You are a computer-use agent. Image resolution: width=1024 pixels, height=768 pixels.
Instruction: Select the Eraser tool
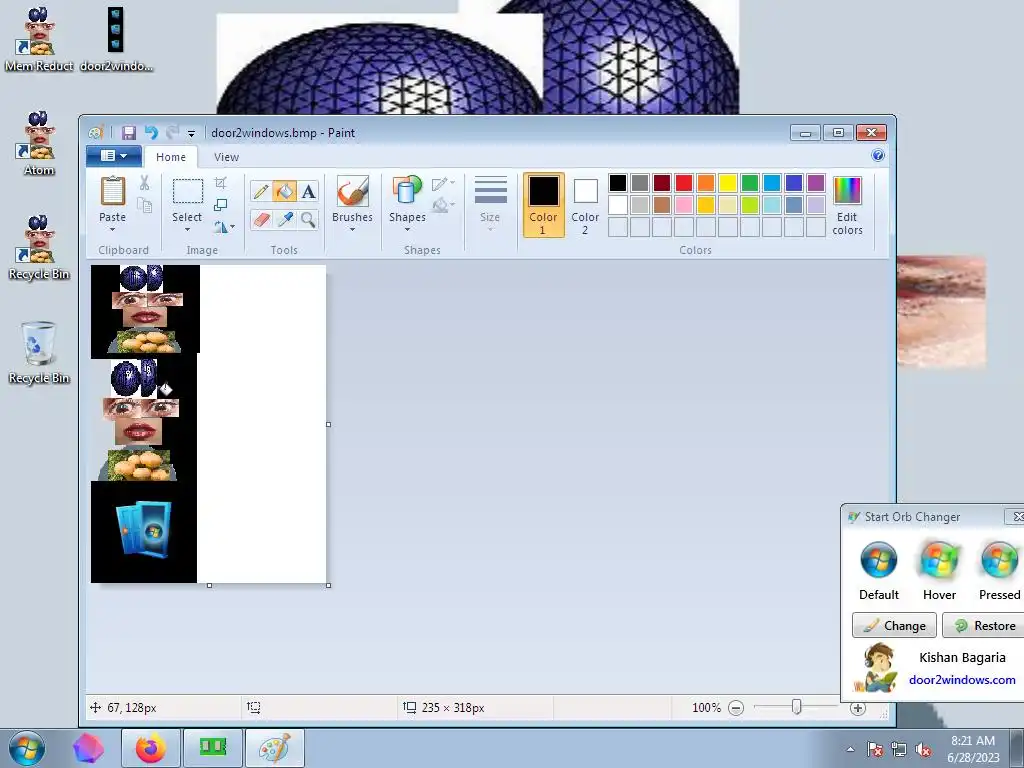(261, 219)
